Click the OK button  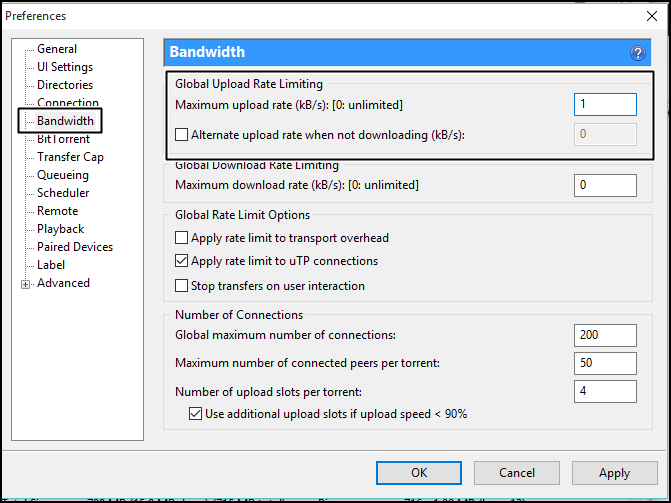click(x=419, y=473)
